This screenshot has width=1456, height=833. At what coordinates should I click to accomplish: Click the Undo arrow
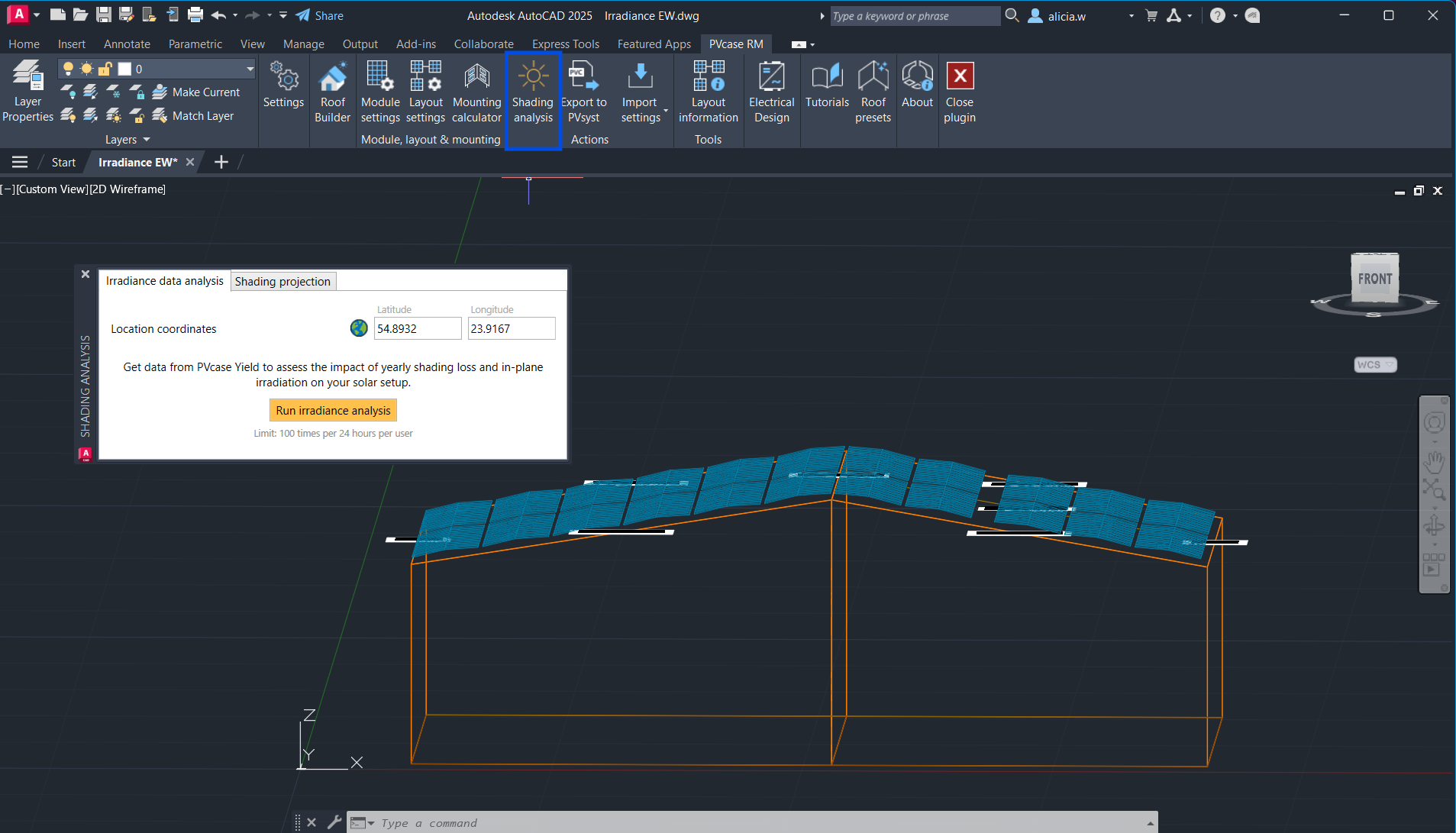[218, 15]
